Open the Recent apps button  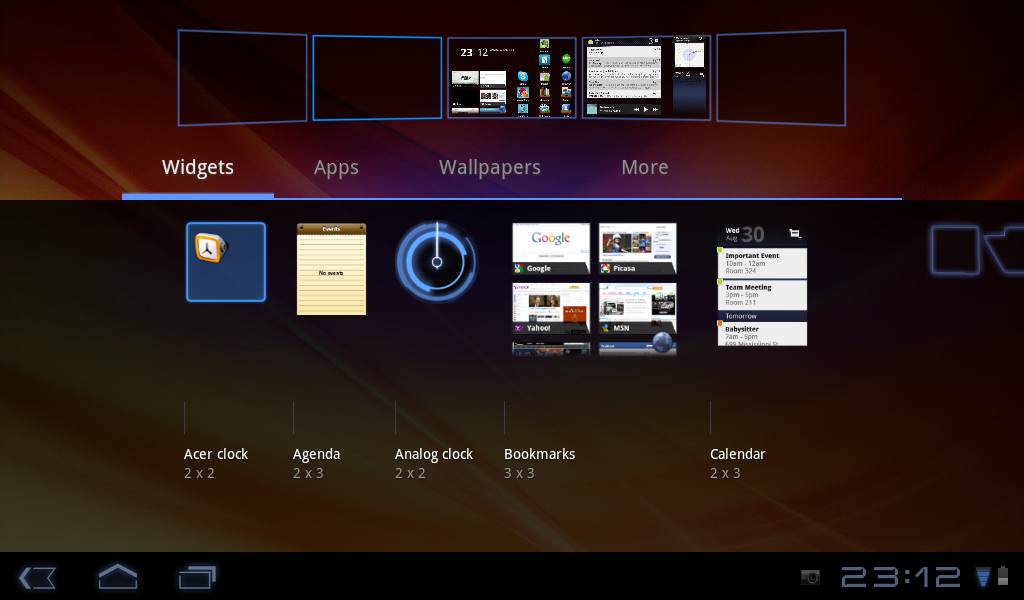pyautogui.click(x=197, y=577)
